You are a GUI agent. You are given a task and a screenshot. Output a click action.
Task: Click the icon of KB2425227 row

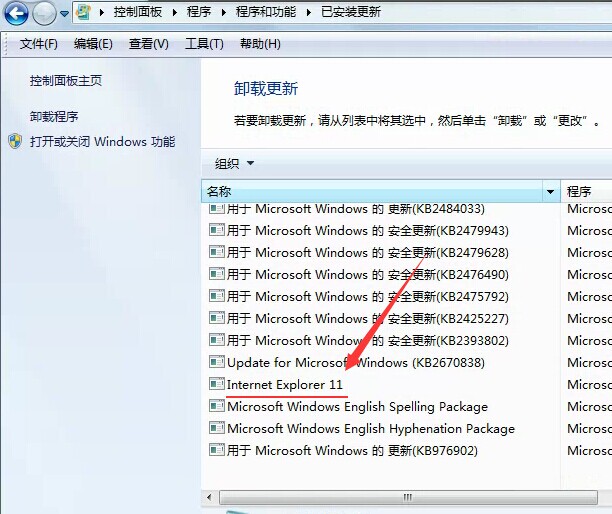coord(217,317)
